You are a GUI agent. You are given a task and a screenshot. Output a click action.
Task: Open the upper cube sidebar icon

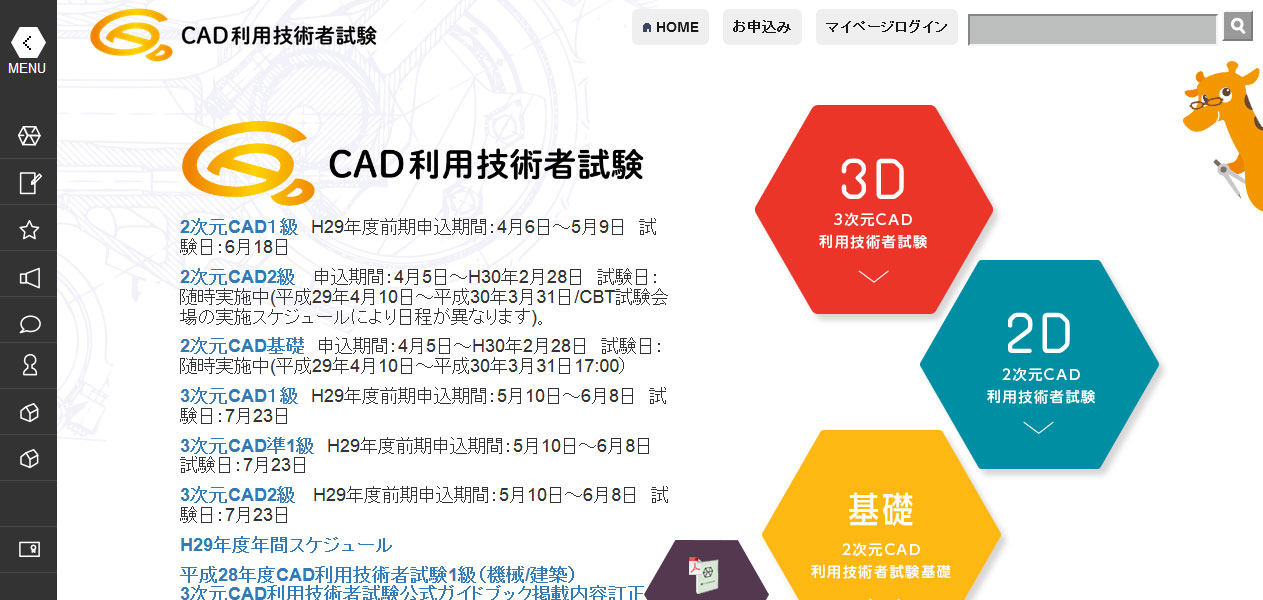[x=29, y=413]
